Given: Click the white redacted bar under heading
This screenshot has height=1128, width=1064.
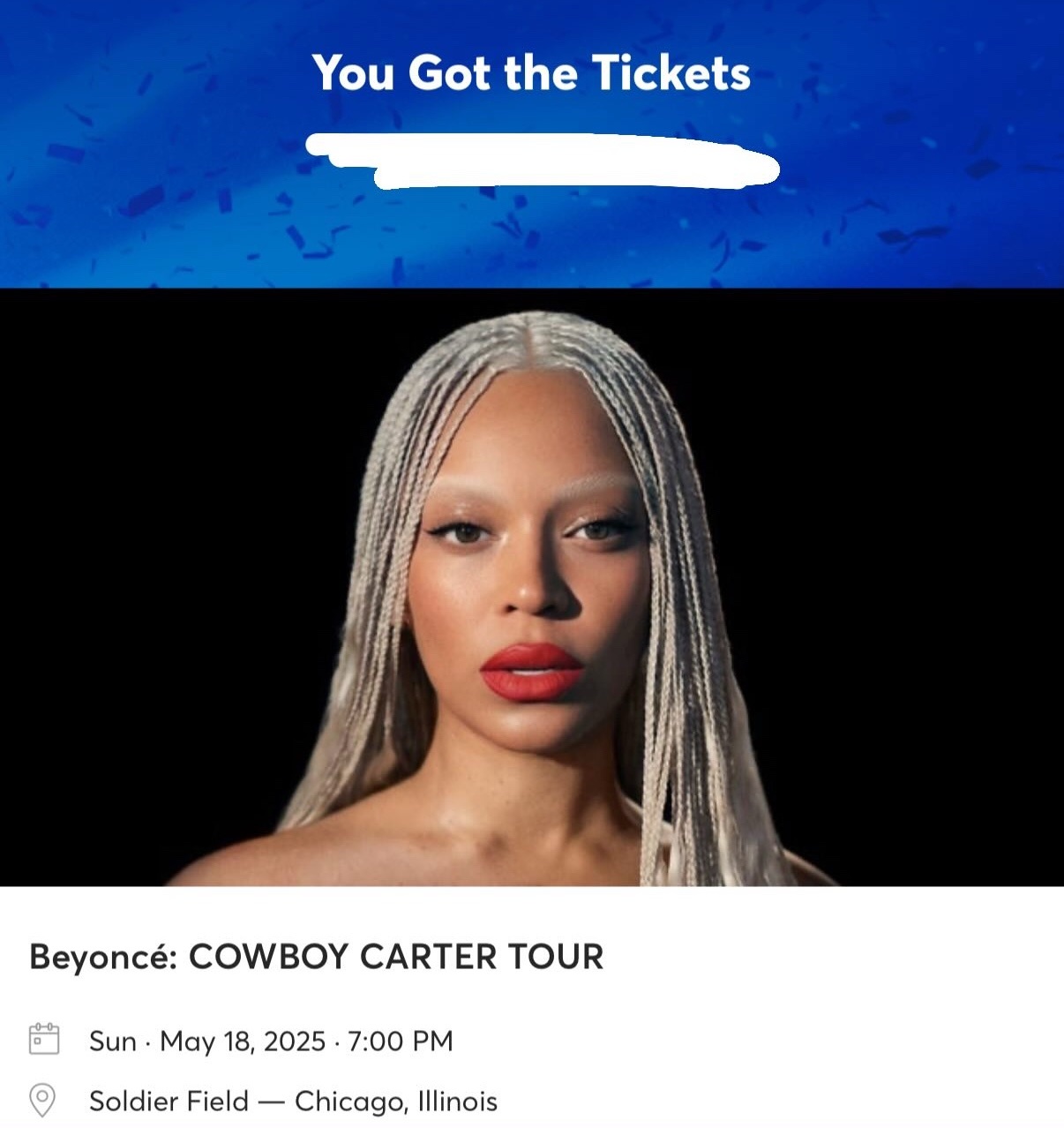Looking at the screenshot, I should tap(543, 160).
